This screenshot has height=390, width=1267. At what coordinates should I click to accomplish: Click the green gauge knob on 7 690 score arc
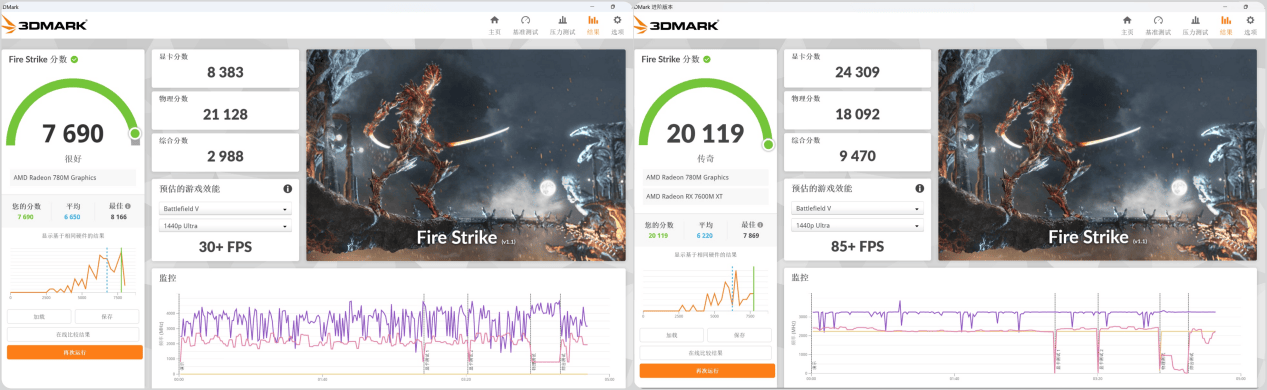click(x=135, y=134)
